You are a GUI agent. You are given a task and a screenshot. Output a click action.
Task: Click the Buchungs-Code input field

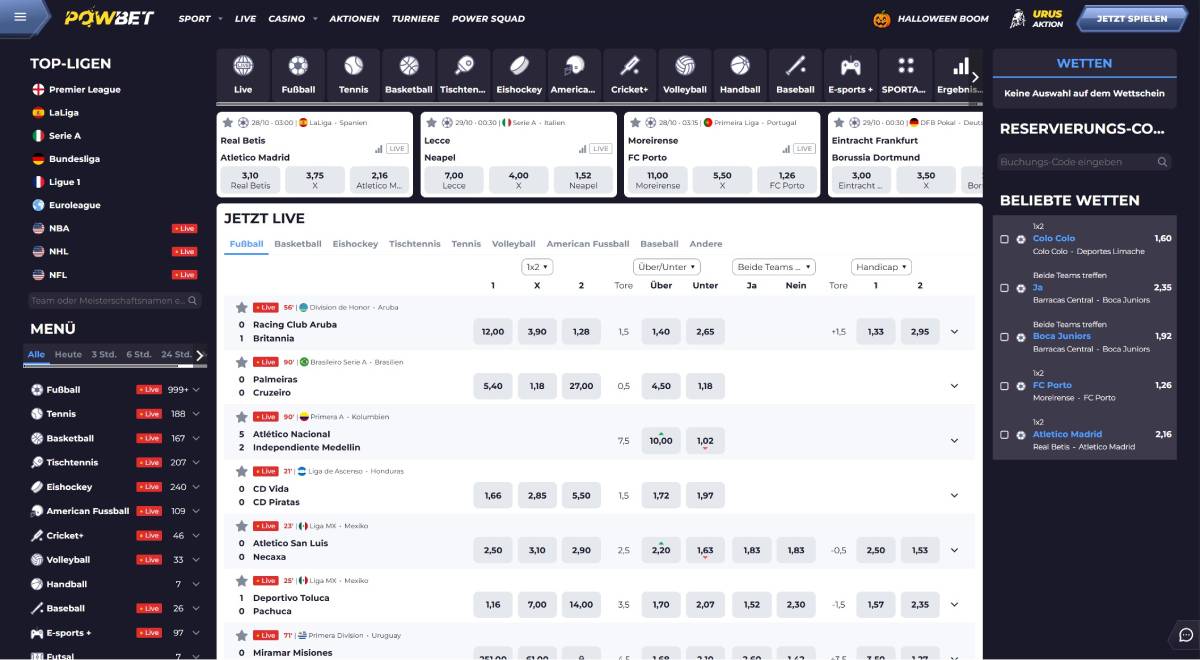1070,161
